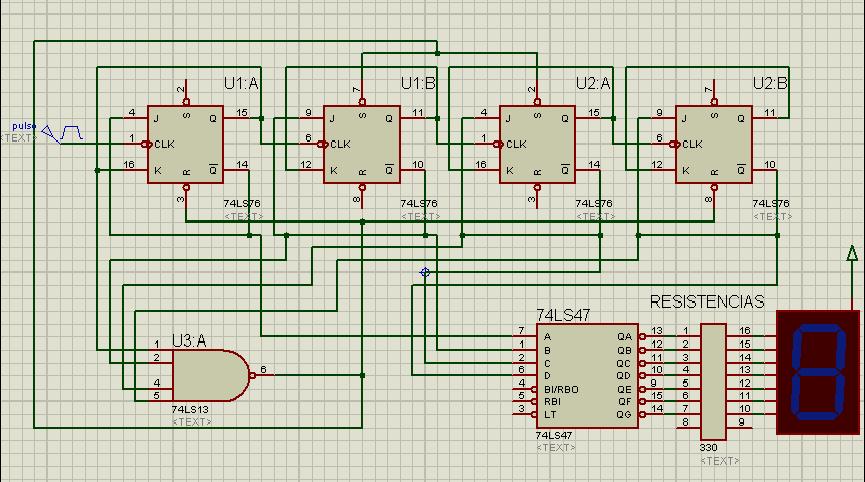This screenshot has width=865, height=482.
Task: Click the QA output label on 74LS47
Action: click(624, 336)
